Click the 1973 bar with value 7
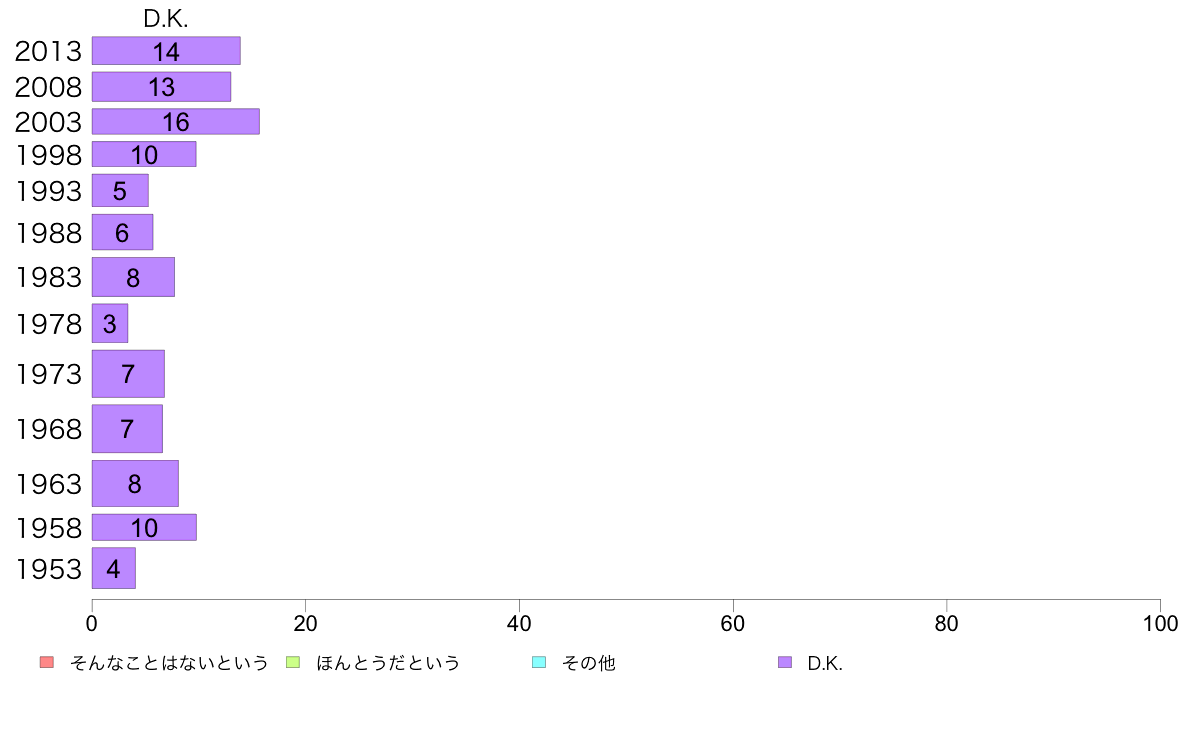Image resolution: width=1188 pixels, height=736 pixels. 128,374
